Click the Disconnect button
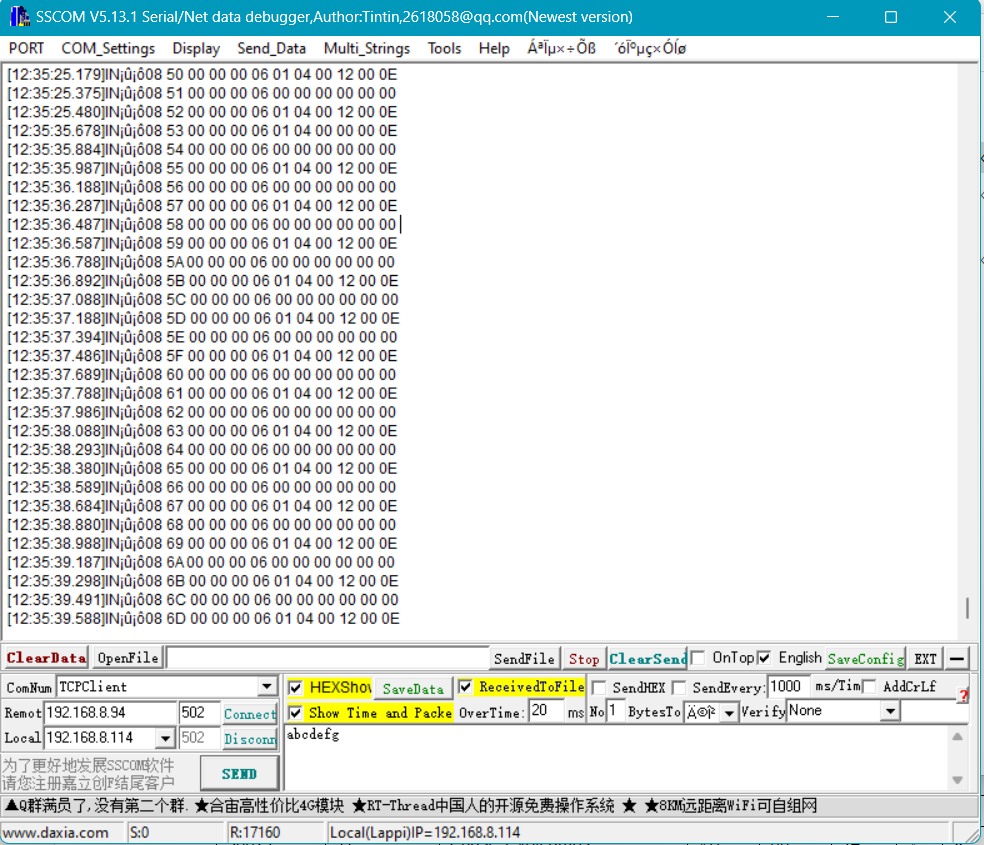This screenshot has width=984, height=845. [249, 739]
